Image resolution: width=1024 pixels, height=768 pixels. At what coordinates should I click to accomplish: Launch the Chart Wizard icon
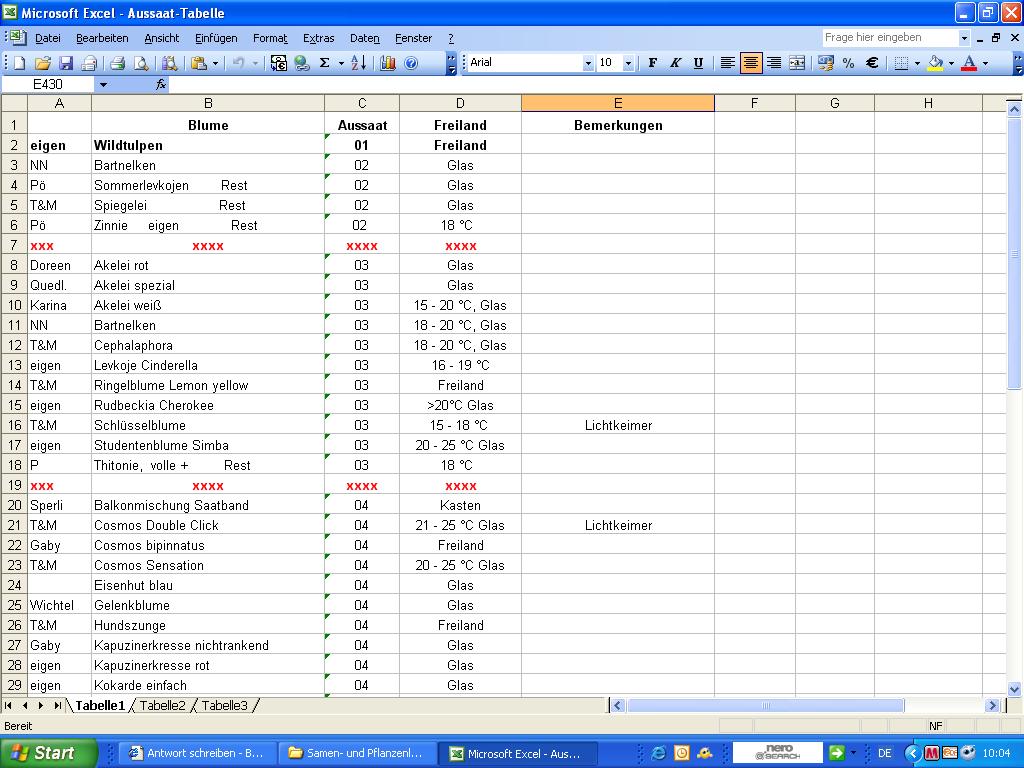click(x=388, y=63)
